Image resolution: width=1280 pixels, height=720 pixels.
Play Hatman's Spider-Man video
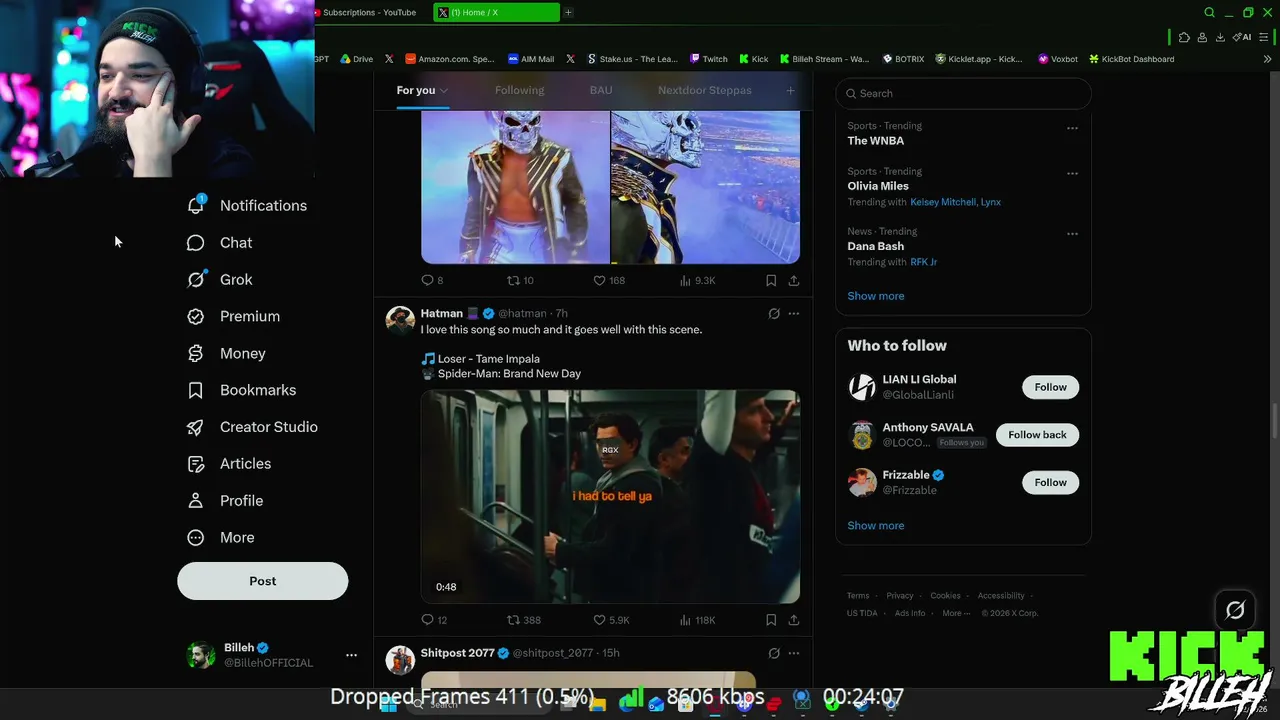(x=610, y=497)
